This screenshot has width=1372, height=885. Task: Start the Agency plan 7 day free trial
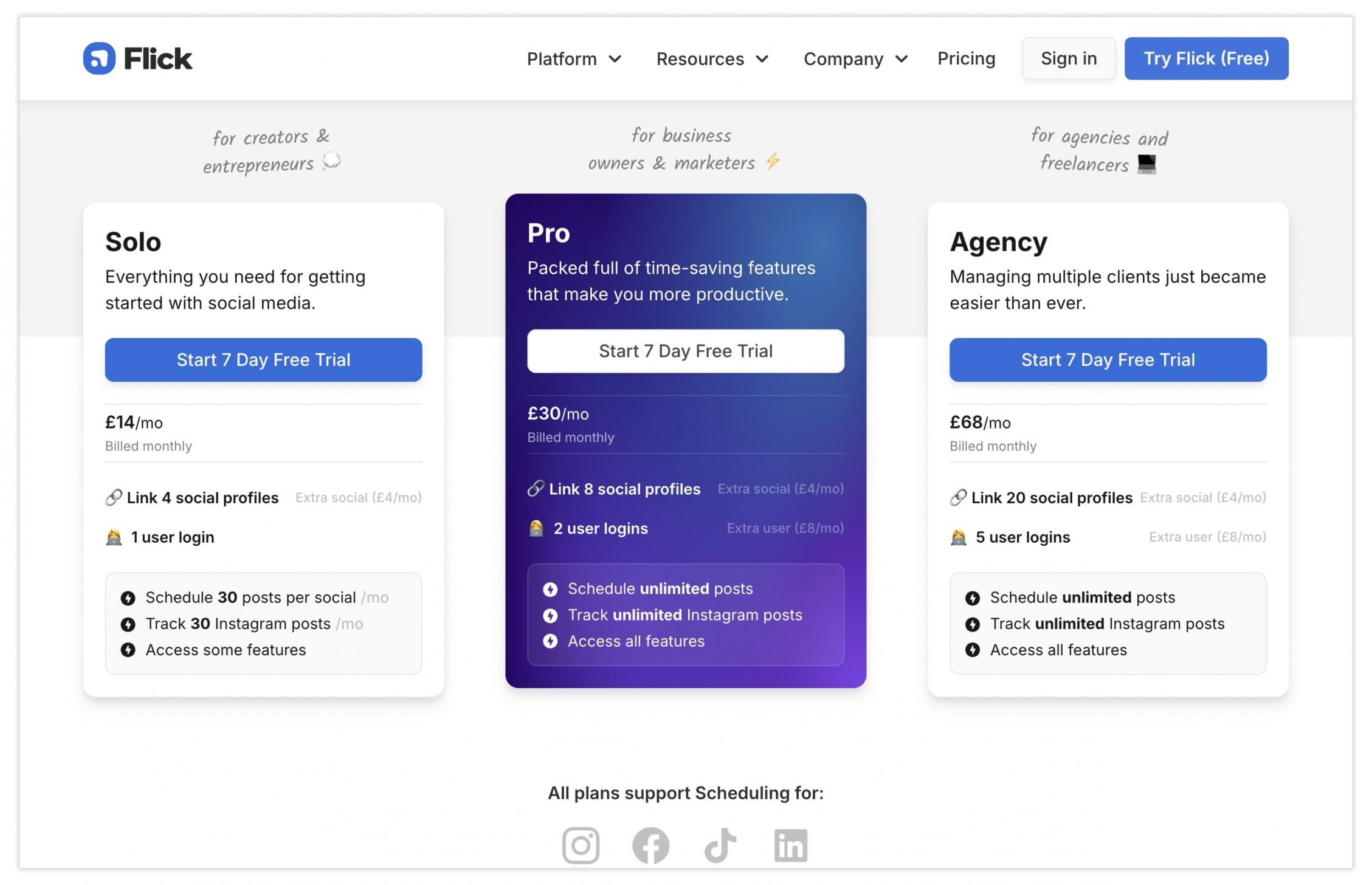point(1108,360)
